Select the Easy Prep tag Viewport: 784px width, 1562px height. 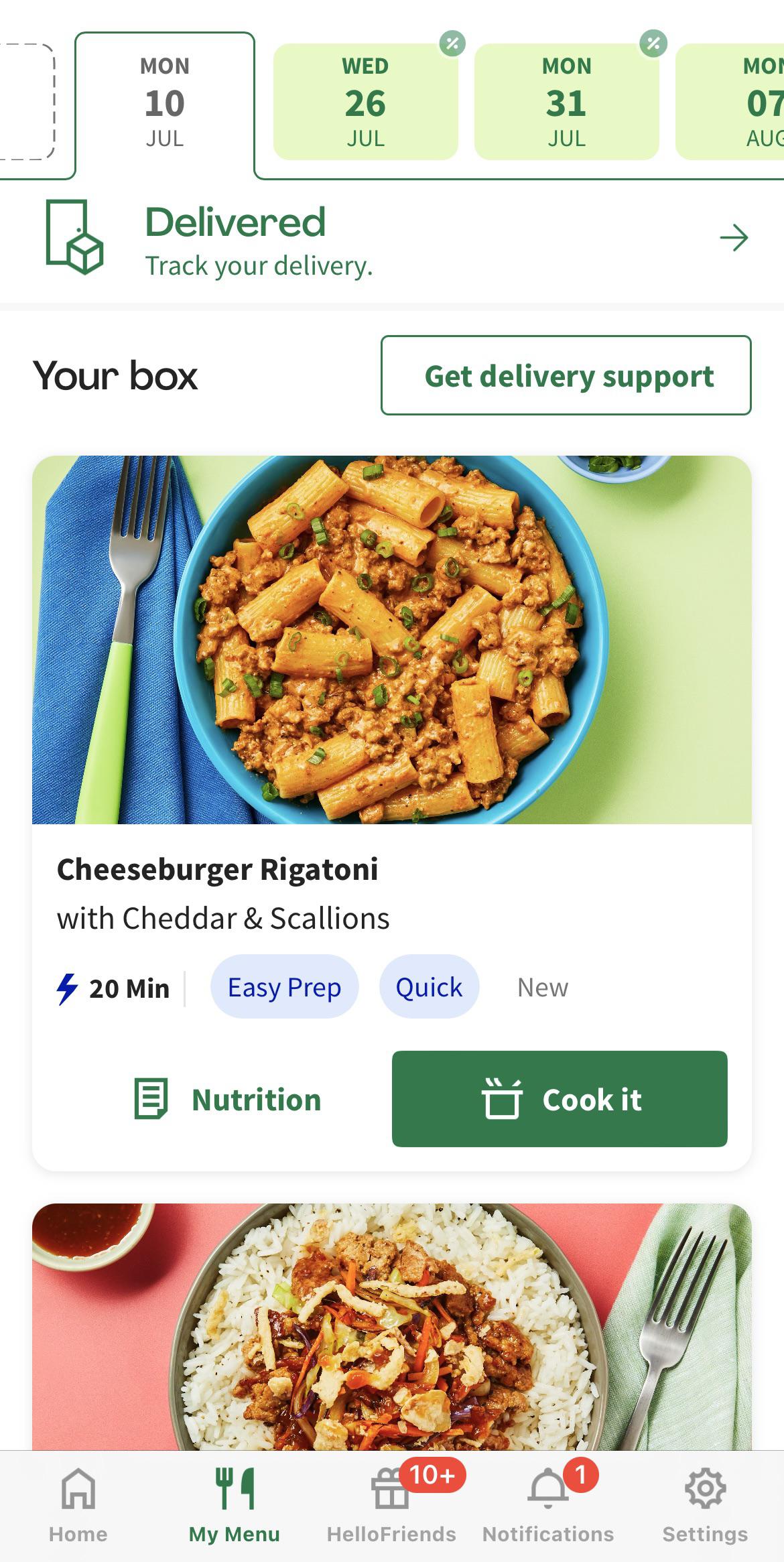pyautogui.click(x=284, y=987)
